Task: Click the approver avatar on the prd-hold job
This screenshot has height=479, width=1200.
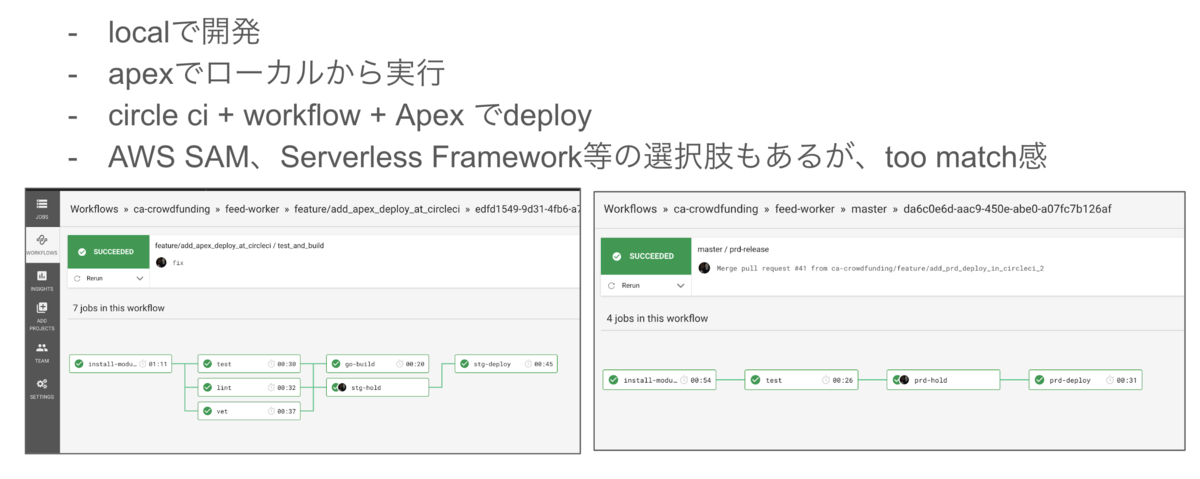Action: pos(903,380)
